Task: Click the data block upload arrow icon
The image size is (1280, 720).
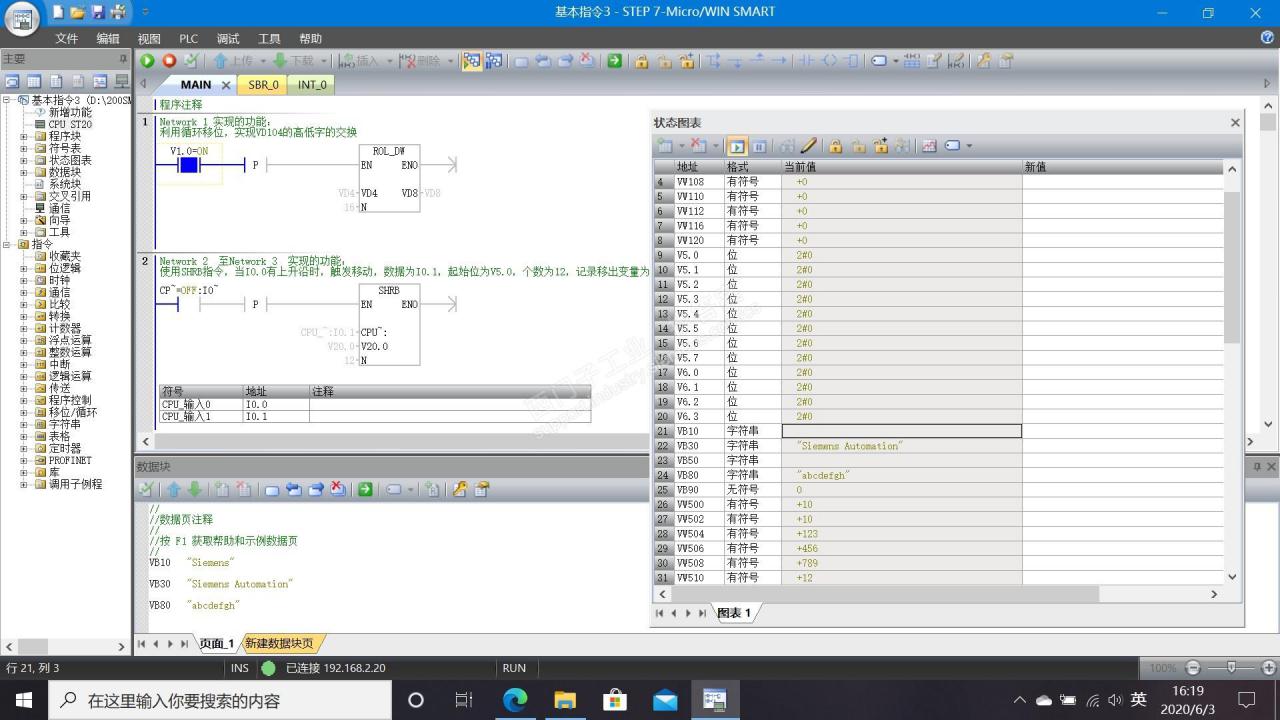Action: point(173,489)
